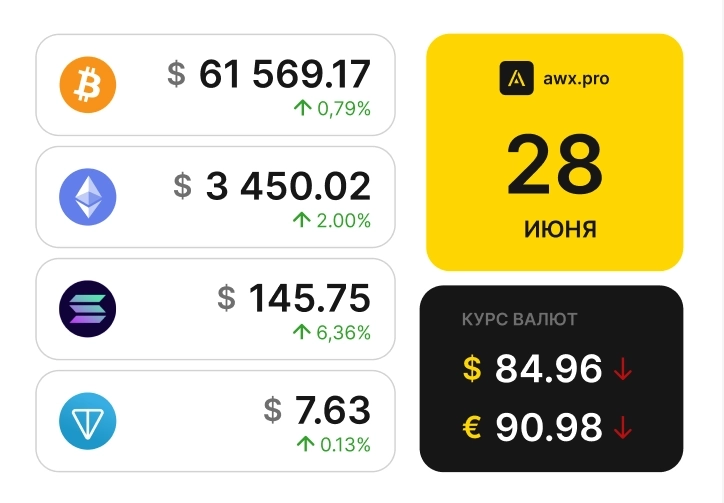The height and width of the screenshot is (503, 724).
Task: Click the green arrow next to 6,36%
Action: tap(302, 332)
